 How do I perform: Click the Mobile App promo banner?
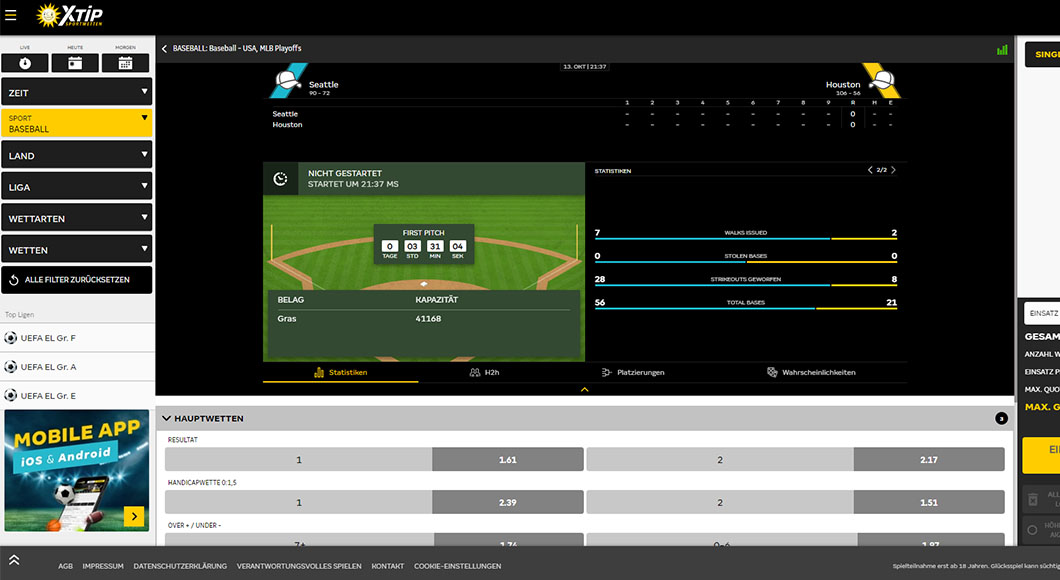(76, 470)
